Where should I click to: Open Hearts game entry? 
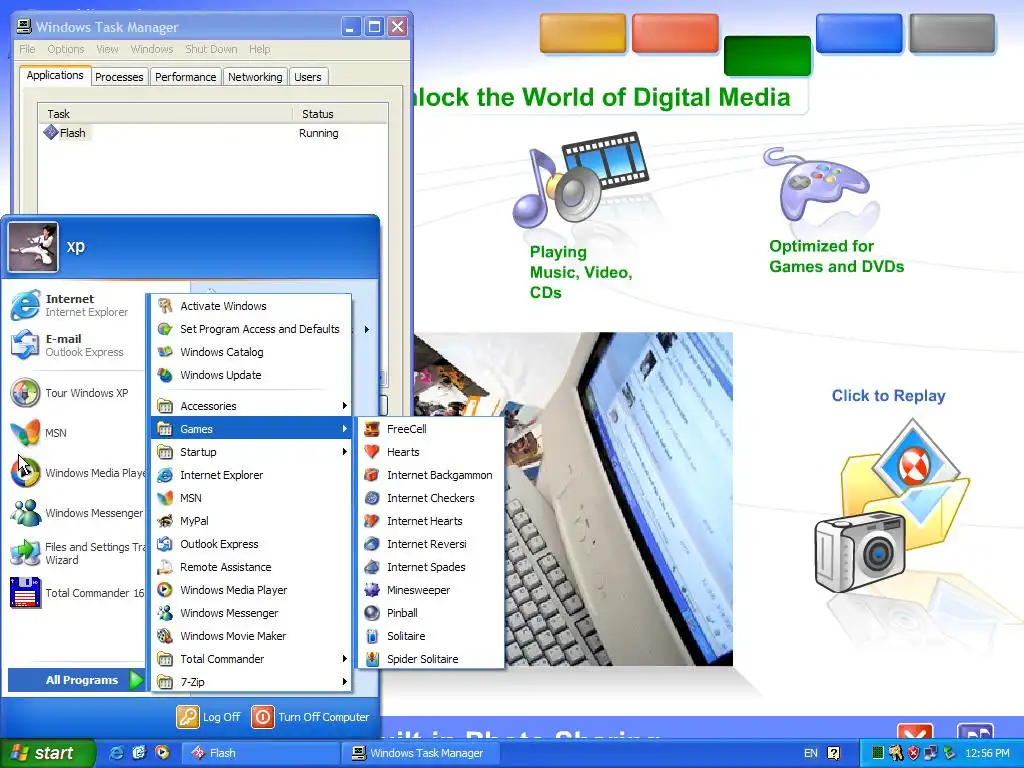[x=431, y=452]
